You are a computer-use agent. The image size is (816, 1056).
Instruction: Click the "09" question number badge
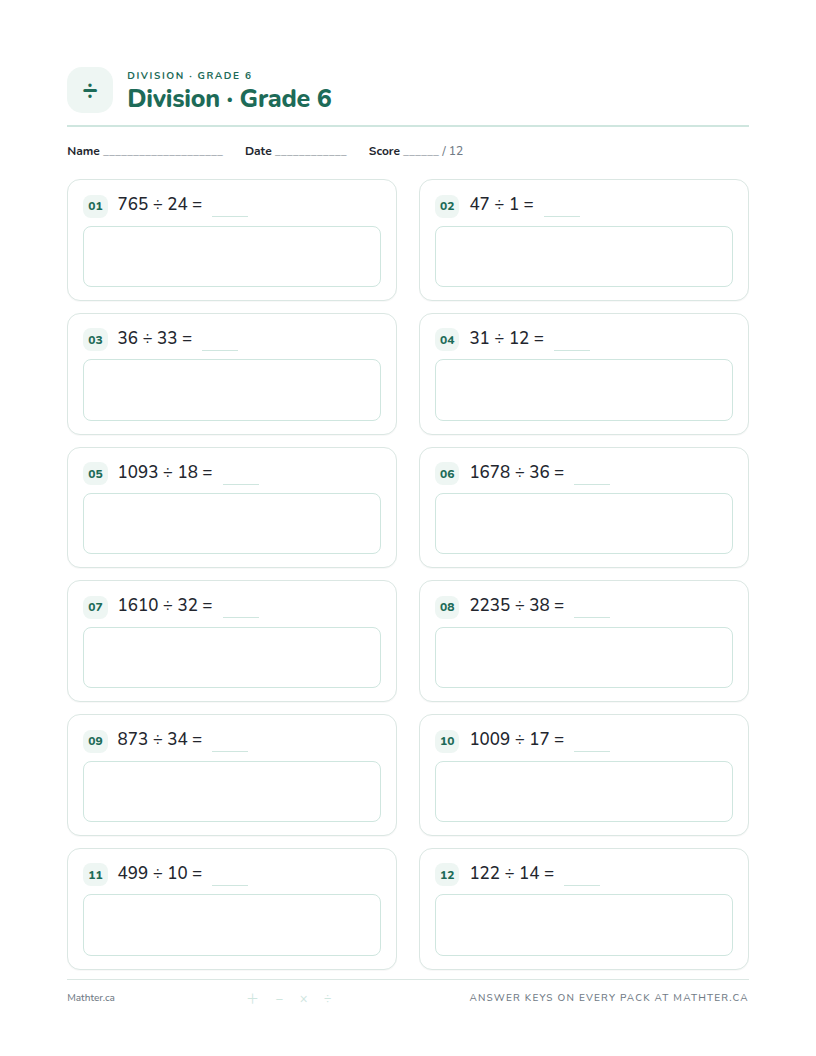(x=96, y=741)
